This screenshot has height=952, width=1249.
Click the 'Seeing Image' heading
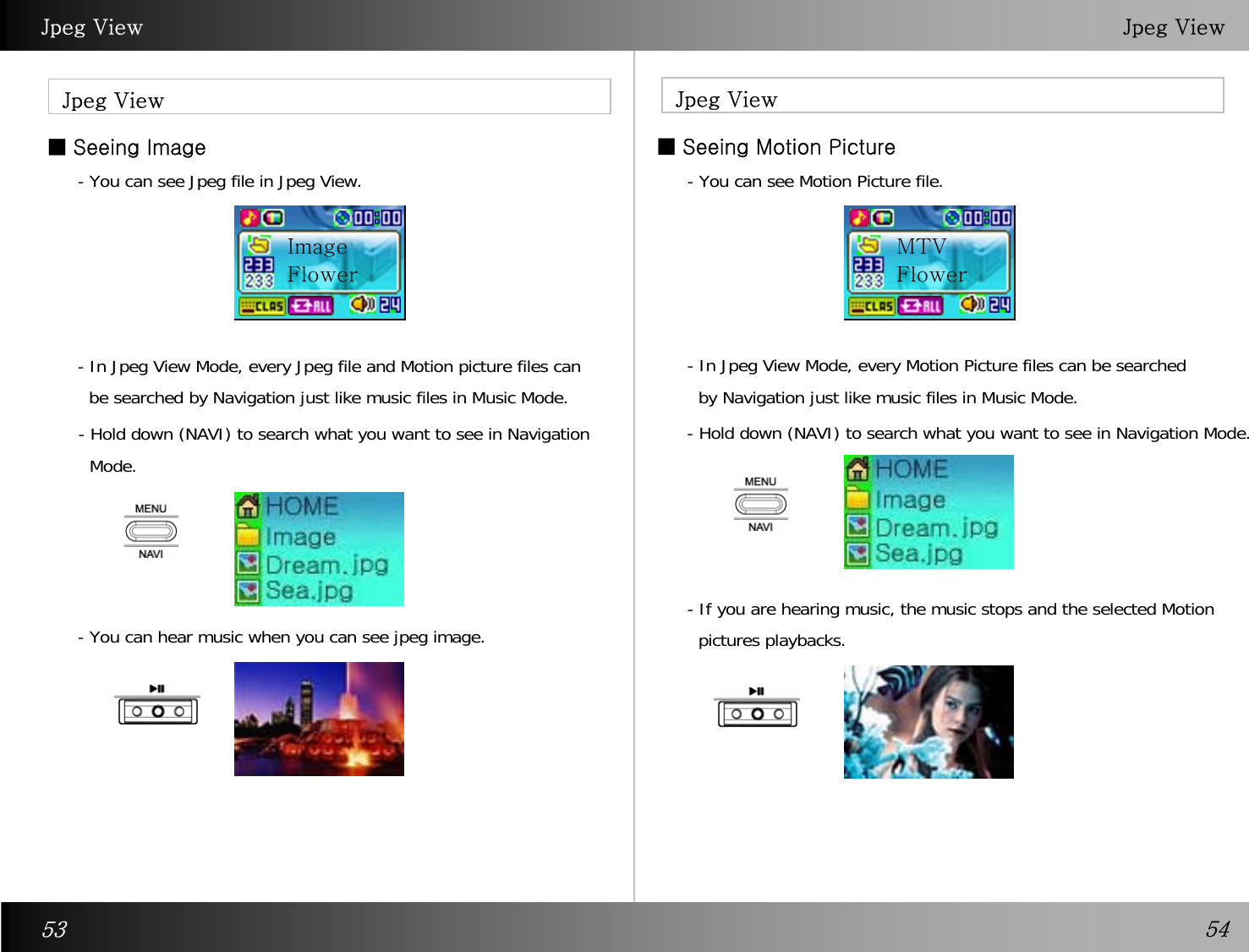pos(139,147)
